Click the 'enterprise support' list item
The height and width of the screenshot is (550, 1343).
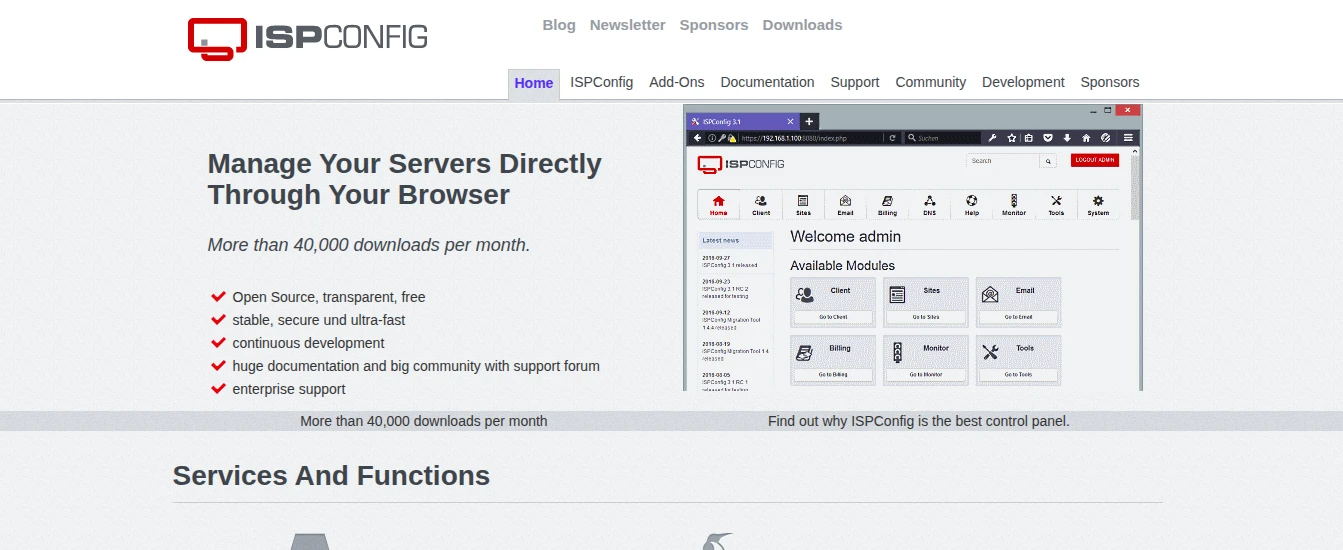pos(289,389)
